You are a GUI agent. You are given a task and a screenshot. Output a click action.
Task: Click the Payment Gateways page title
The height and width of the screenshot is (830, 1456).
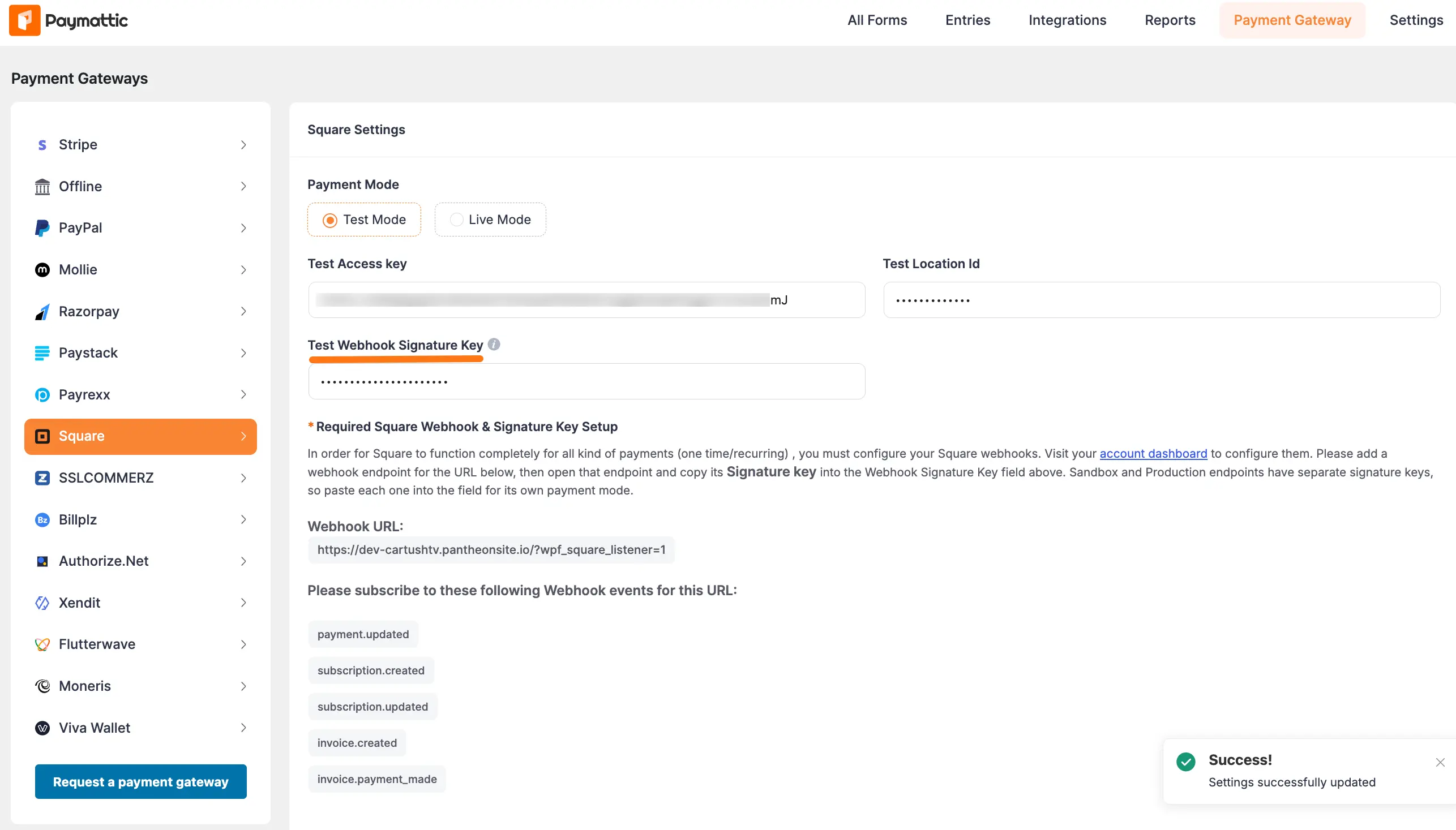click(79, 79)
